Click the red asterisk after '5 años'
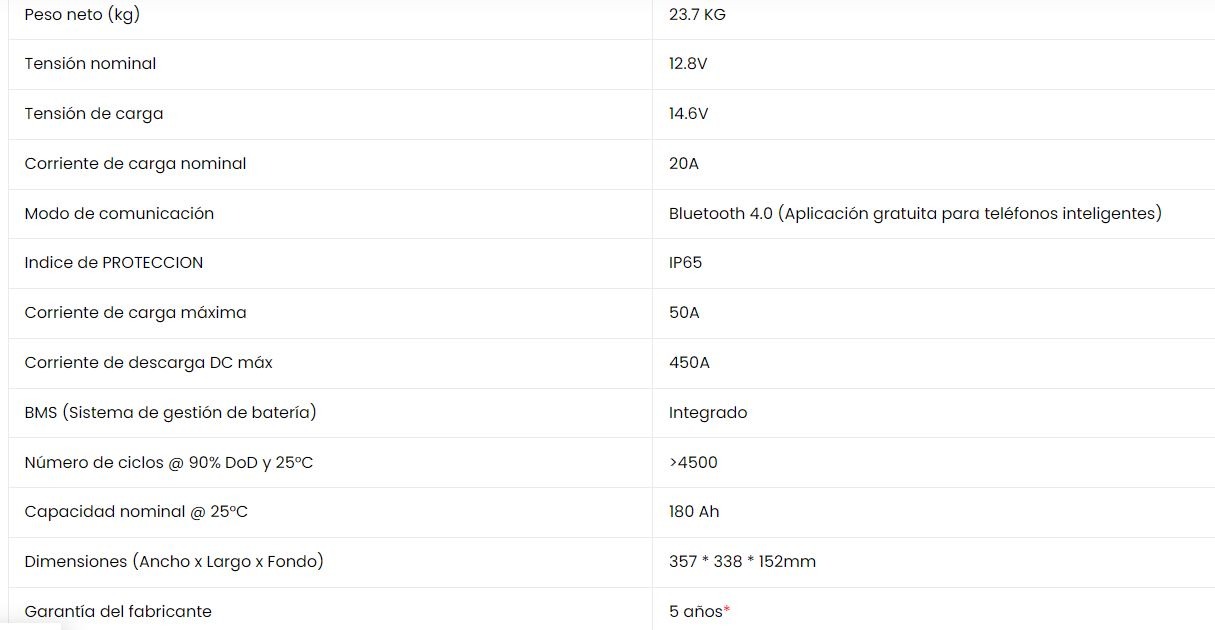The width and height of the screenshot is (1215, 630). click(727, 609)
